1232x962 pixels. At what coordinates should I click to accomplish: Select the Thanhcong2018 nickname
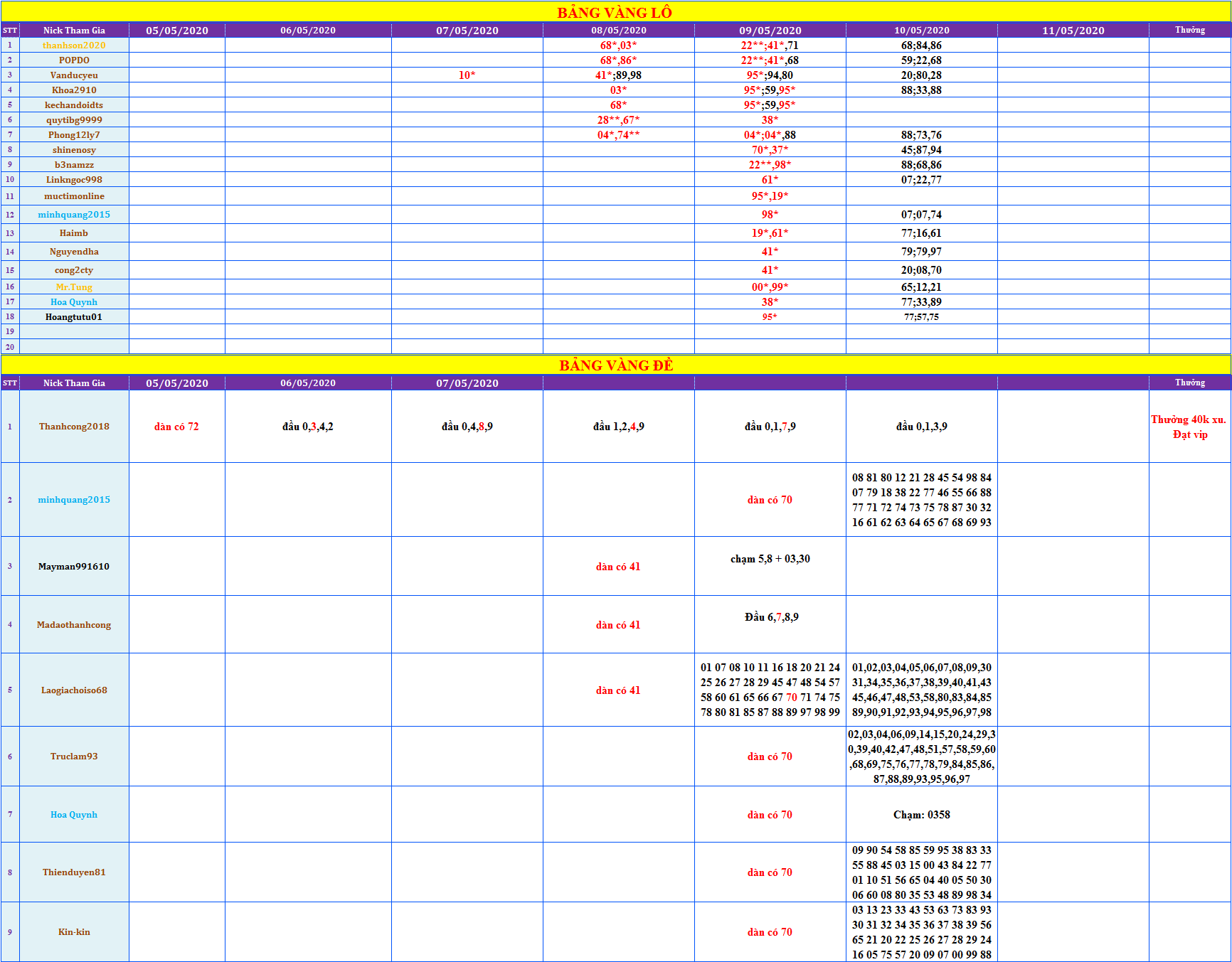click(74, 427)
